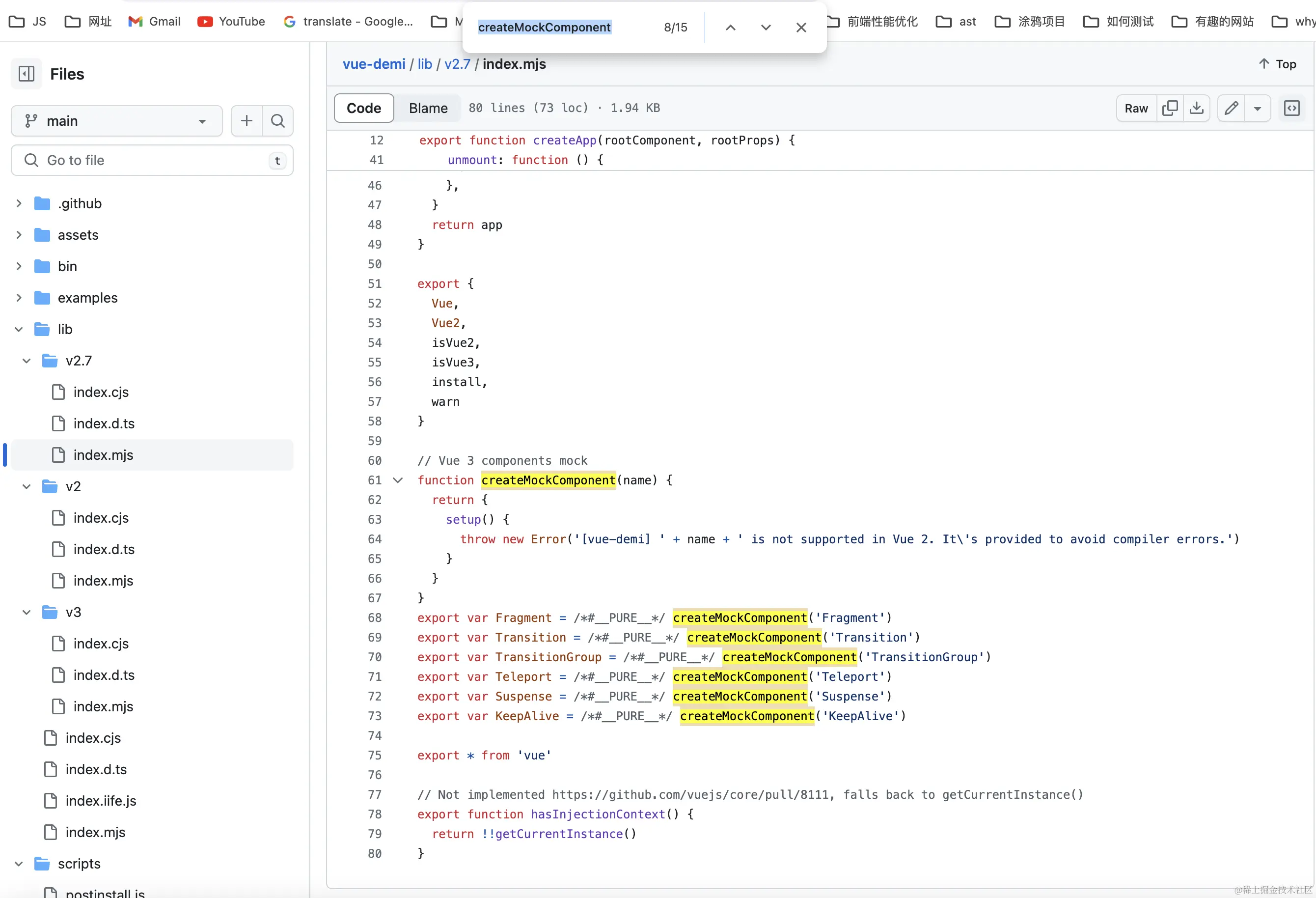1316x898 pixels.
Task: Edit this file pencil icon
Action: 1231,108
